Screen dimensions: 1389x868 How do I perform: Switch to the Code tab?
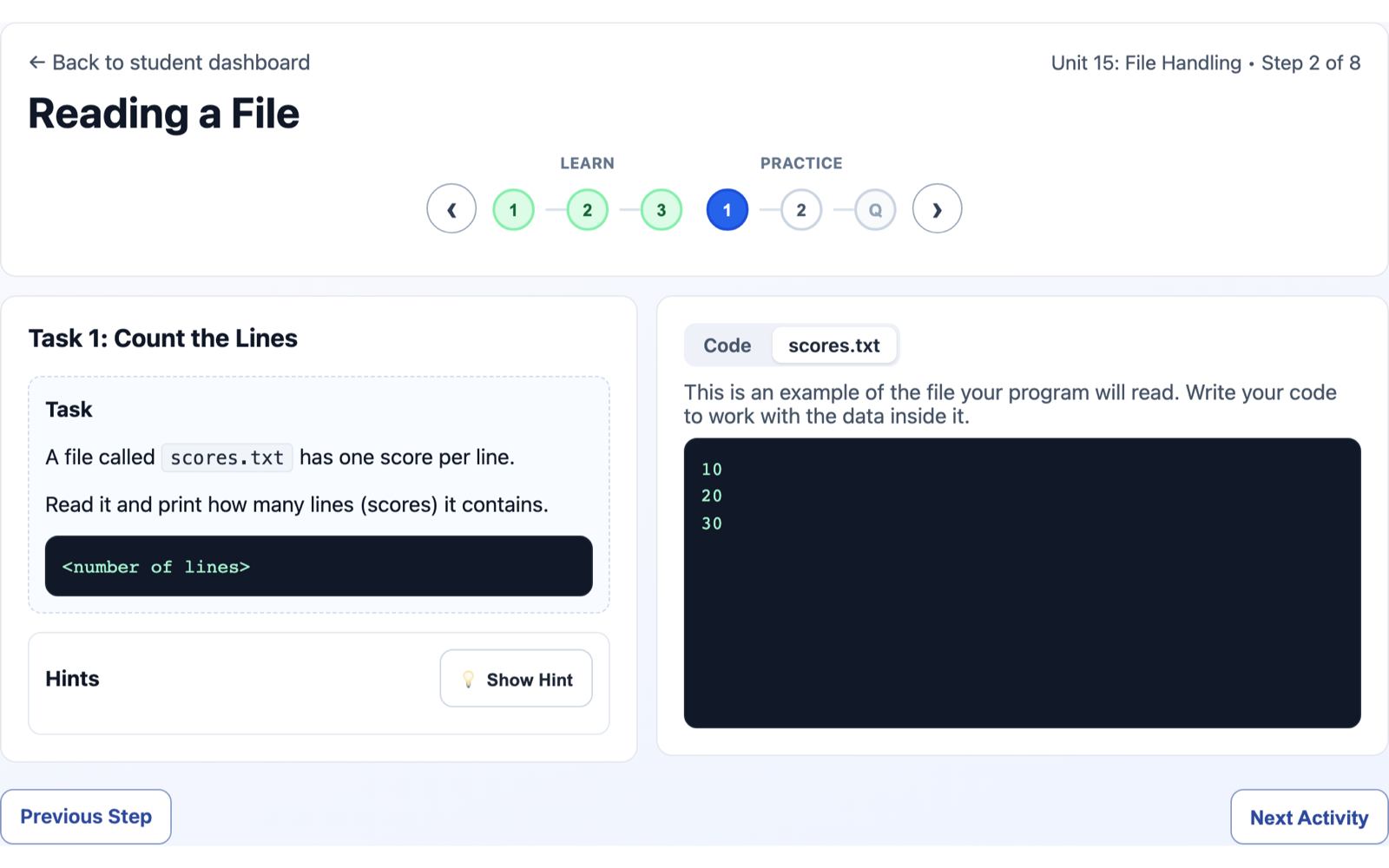coord(727,345)
